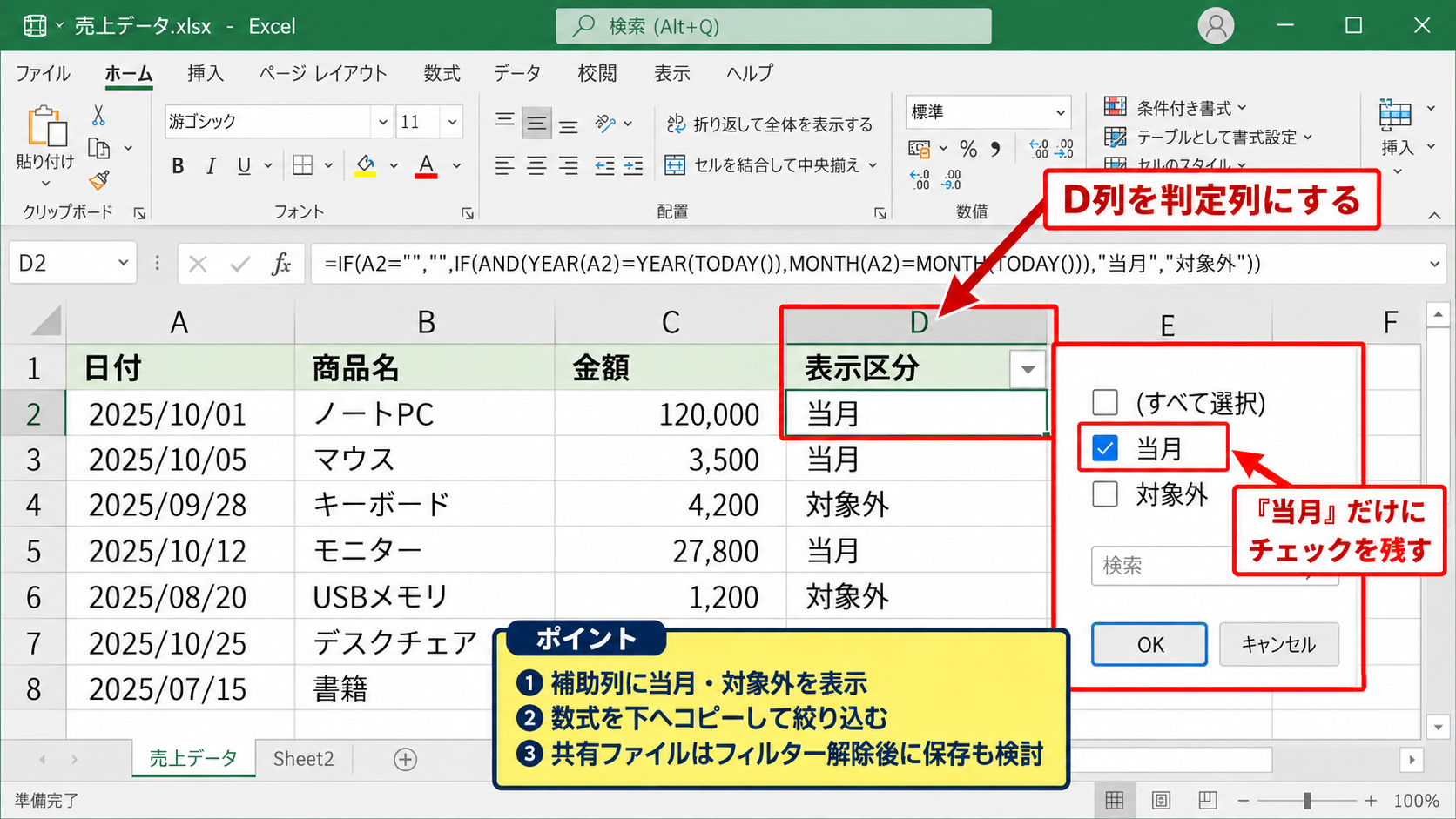This screenshot has height=819, width=1456.
Task: Open the 挿入 ribbon tab
Action: tap(206, 73)
